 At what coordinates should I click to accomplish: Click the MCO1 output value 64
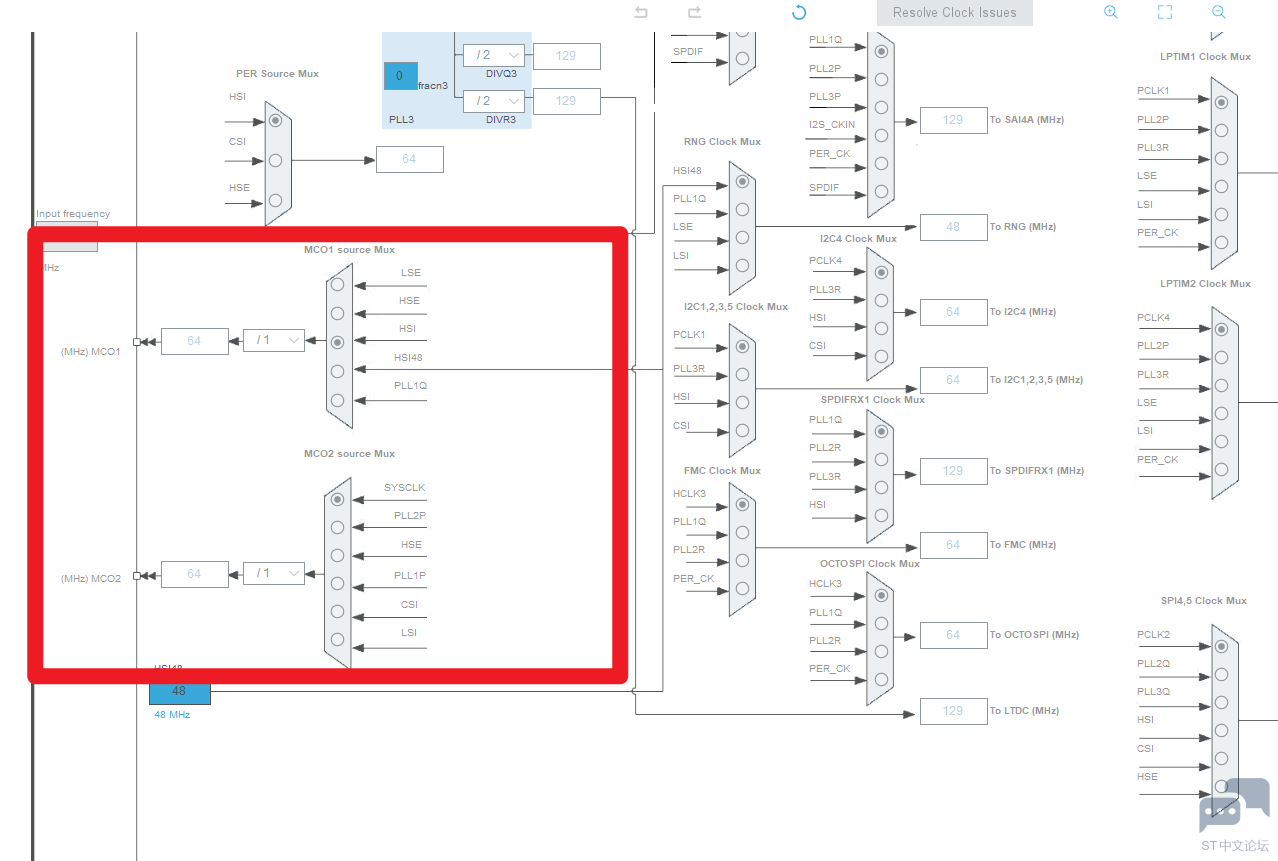coord(194,341)
